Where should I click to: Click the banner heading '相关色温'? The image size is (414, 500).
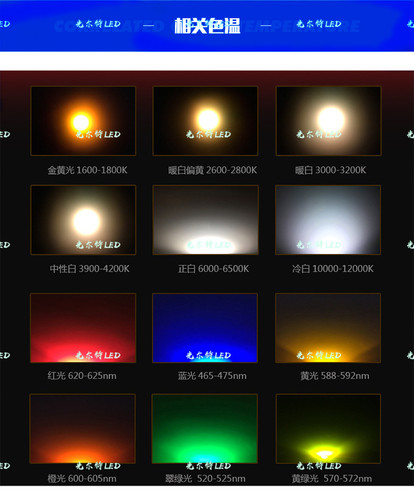click(207, 25)
